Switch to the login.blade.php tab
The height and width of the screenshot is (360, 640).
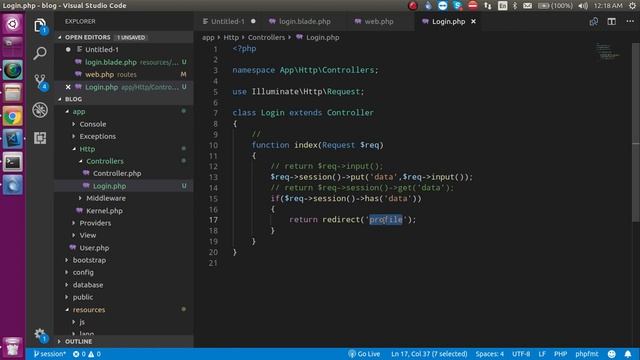pyautogui.click(x=304, y=22)
